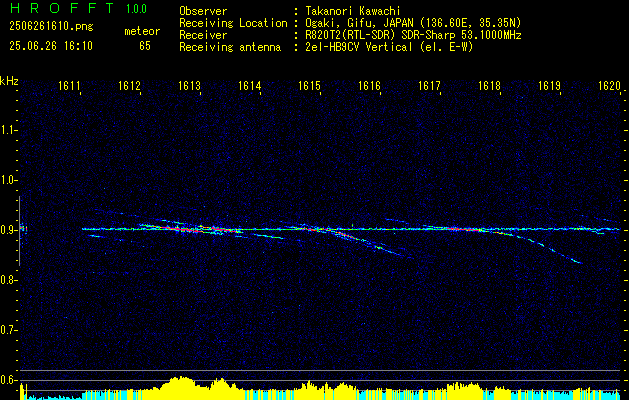Click the 1620 time axis marker

point(609,85)
